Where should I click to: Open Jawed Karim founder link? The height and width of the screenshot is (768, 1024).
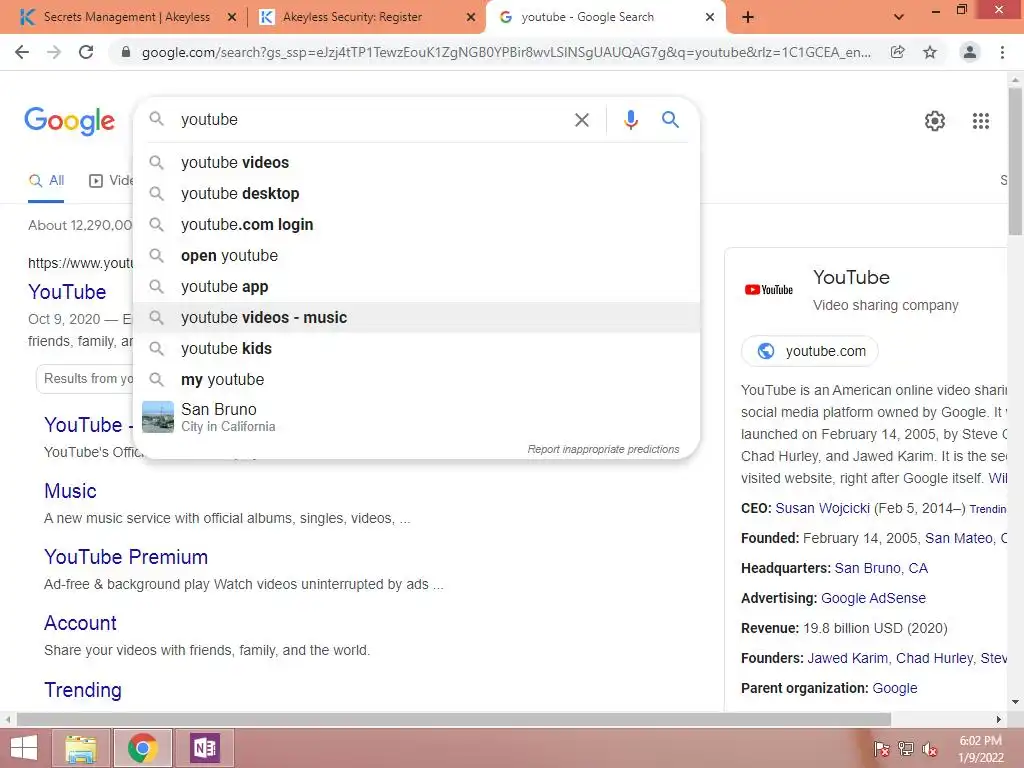pos(847,658)
